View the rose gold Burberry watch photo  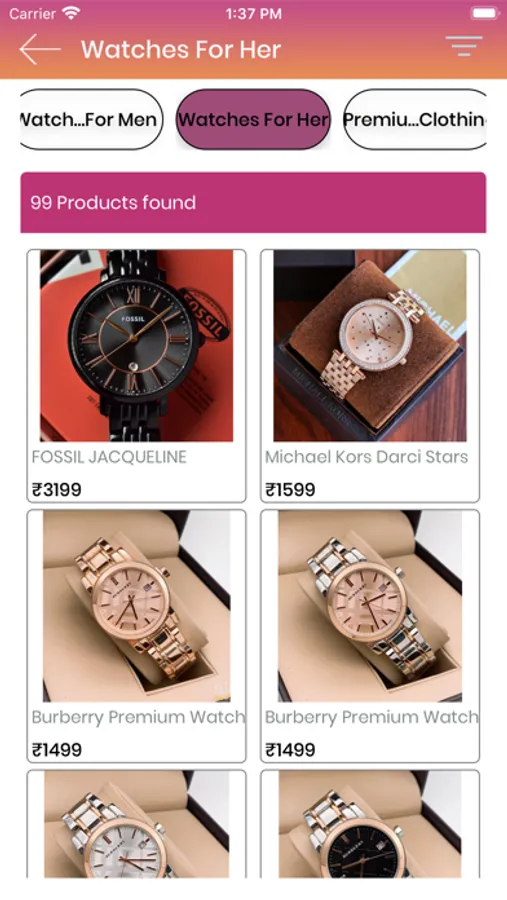[x=137, y=606]
